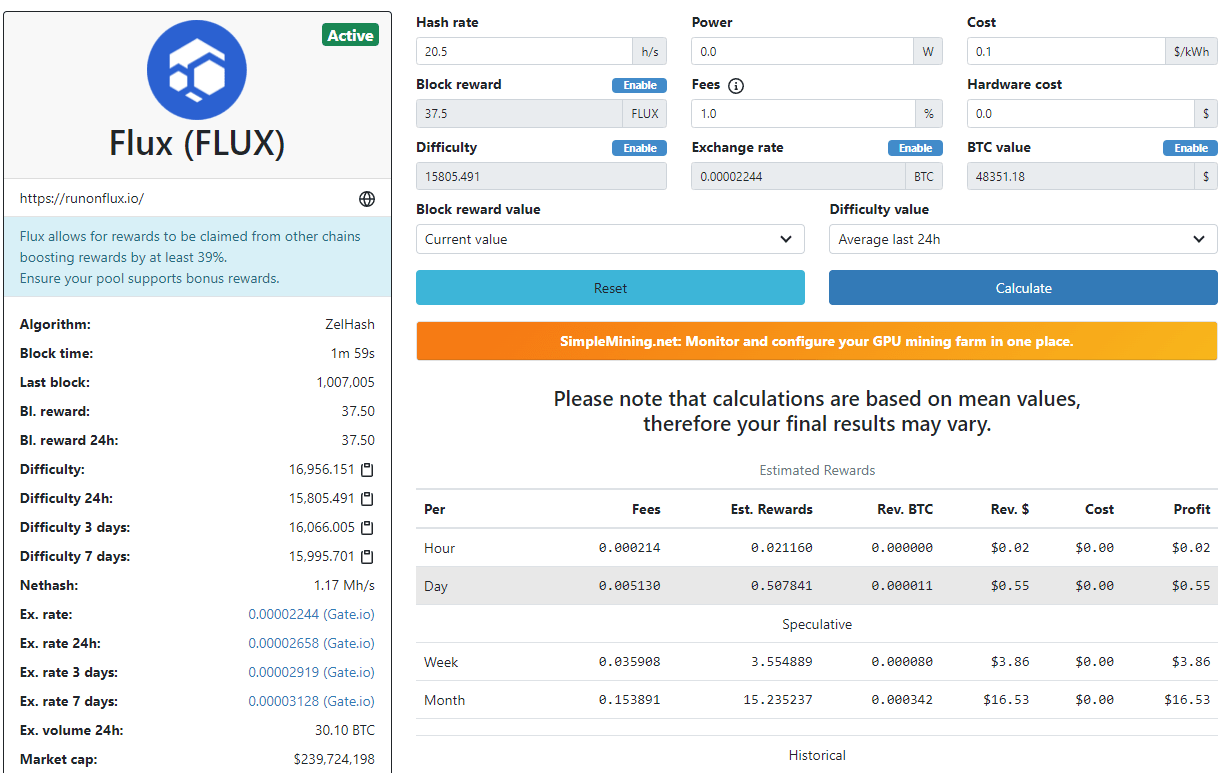Enable the Difficulty field
The image size is (1230, 773).
[639, 148]
